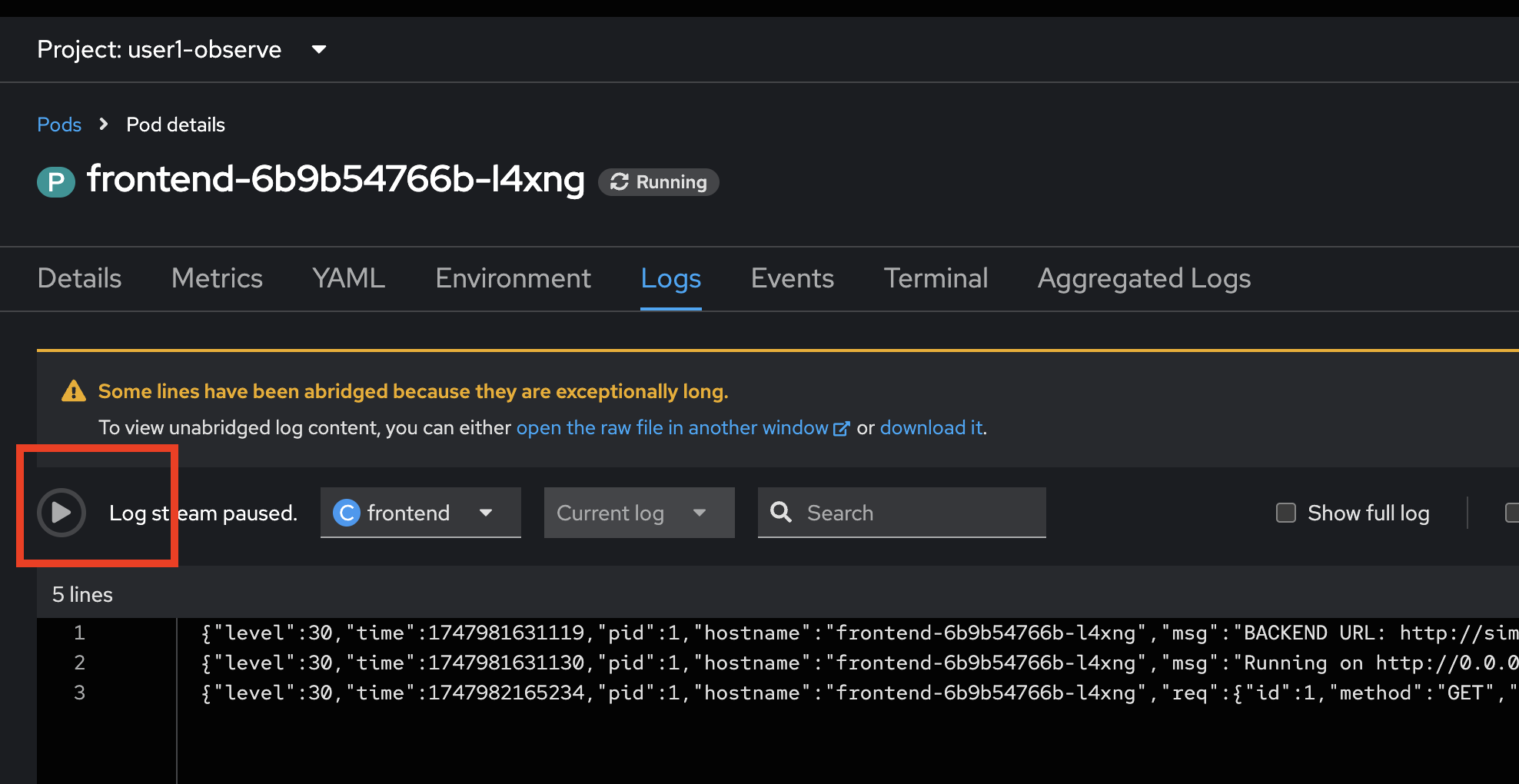The width and height of the screenshot is (1519, 784).
Task: Click the Pod details breadcrumb text
Action: coord(175,125)
